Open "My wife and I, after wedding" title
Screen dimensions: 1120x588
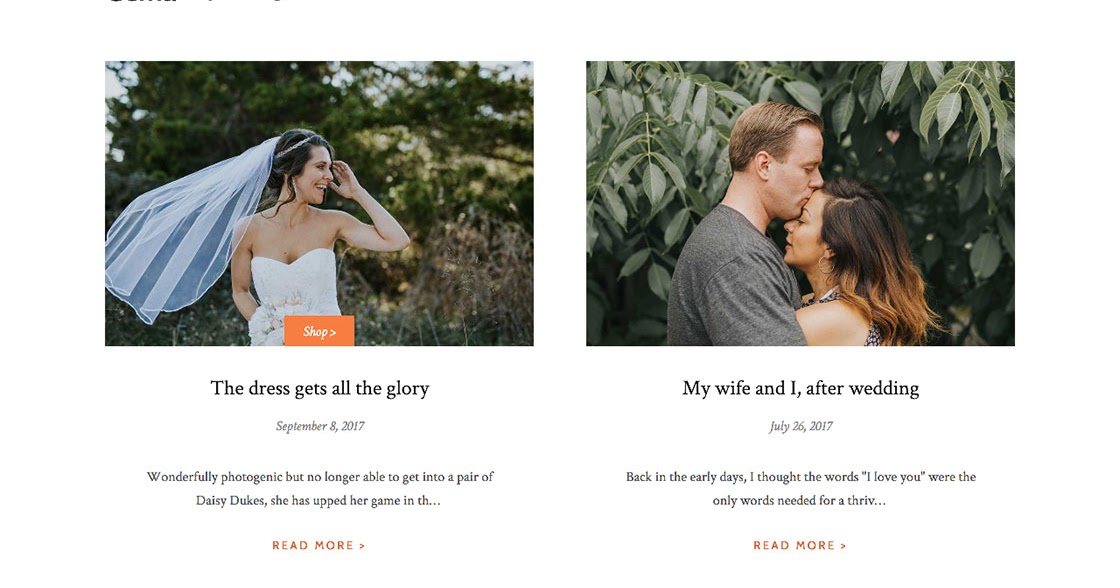[800, 388]
